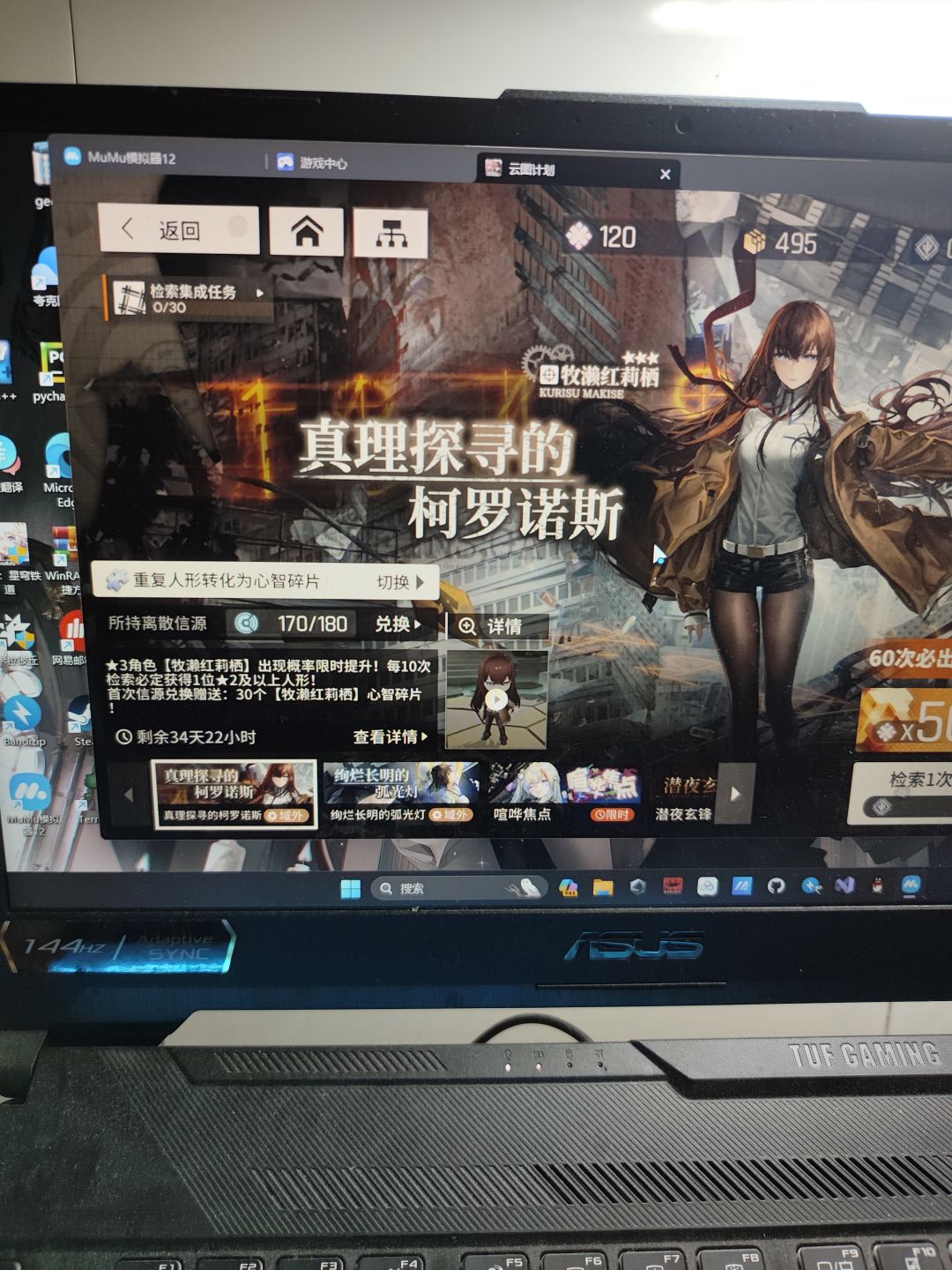Viewport: 952px width, 1270px height.
Task: Switch to the 游戏中心 tab
Action: (314, 162)
